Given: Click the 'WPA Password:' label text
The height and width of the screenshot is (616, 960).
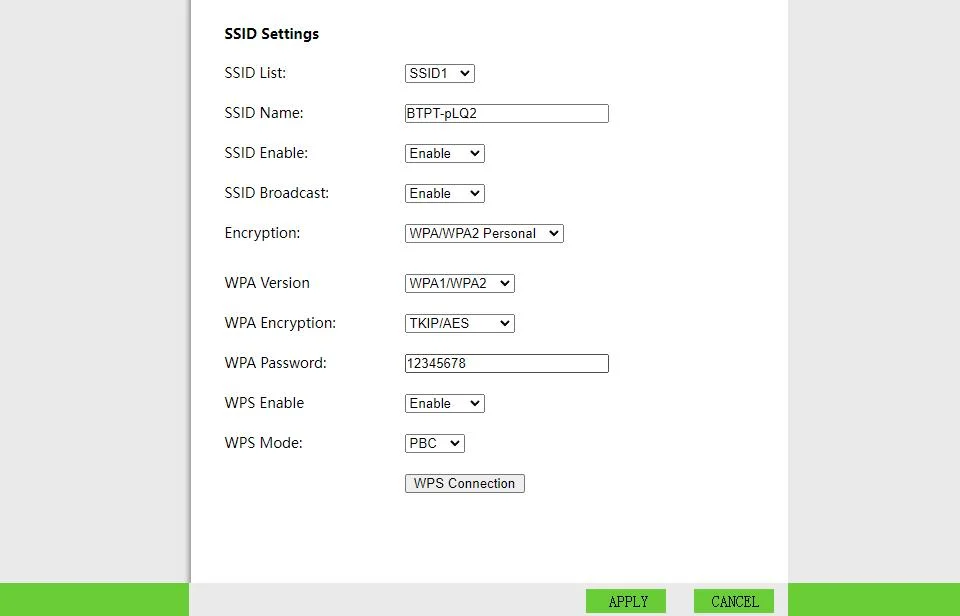Looking at the screenshot, I should (275, 363).
